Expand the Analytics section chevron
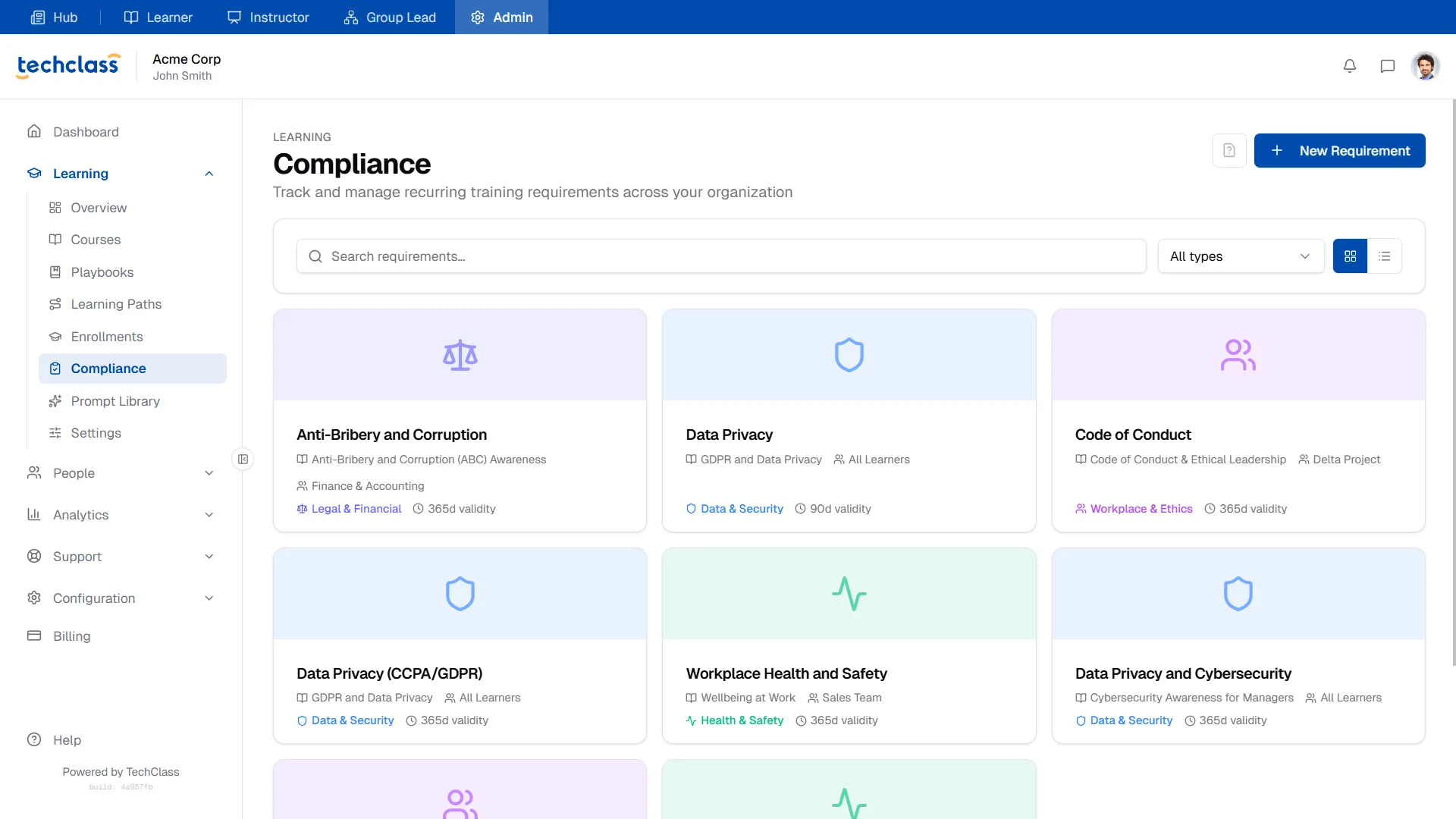The height and width of the screenshot is (819, 1456). tap(209, 515)
